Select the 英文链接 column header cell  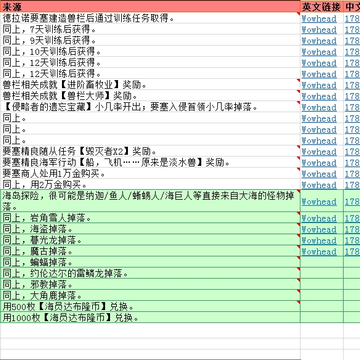pos(322,6)
